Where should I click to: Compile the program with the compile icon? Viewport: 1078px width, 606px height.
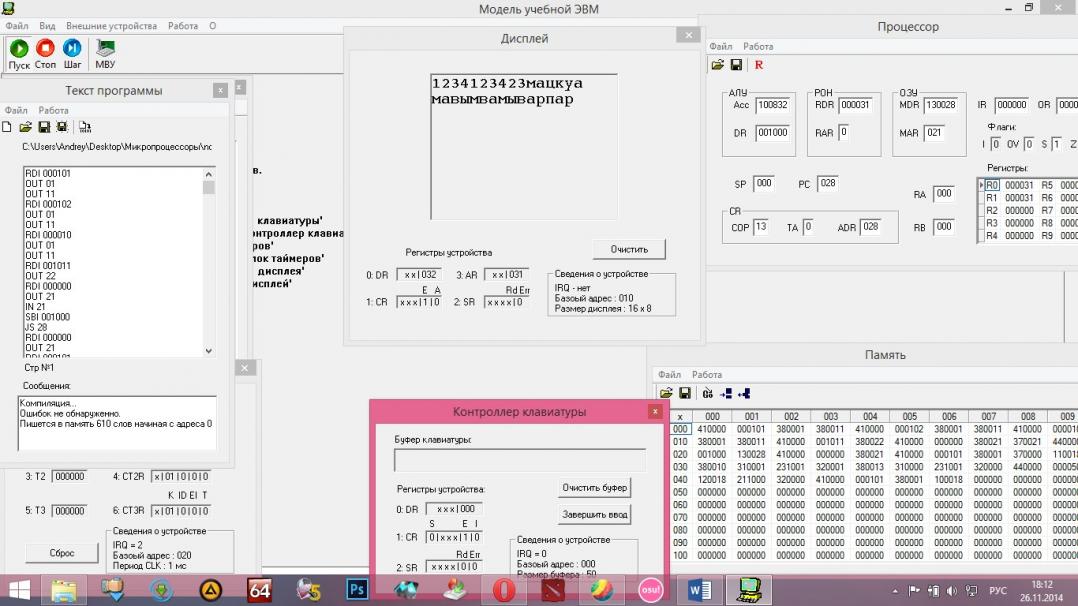click(x=85, y=127)
